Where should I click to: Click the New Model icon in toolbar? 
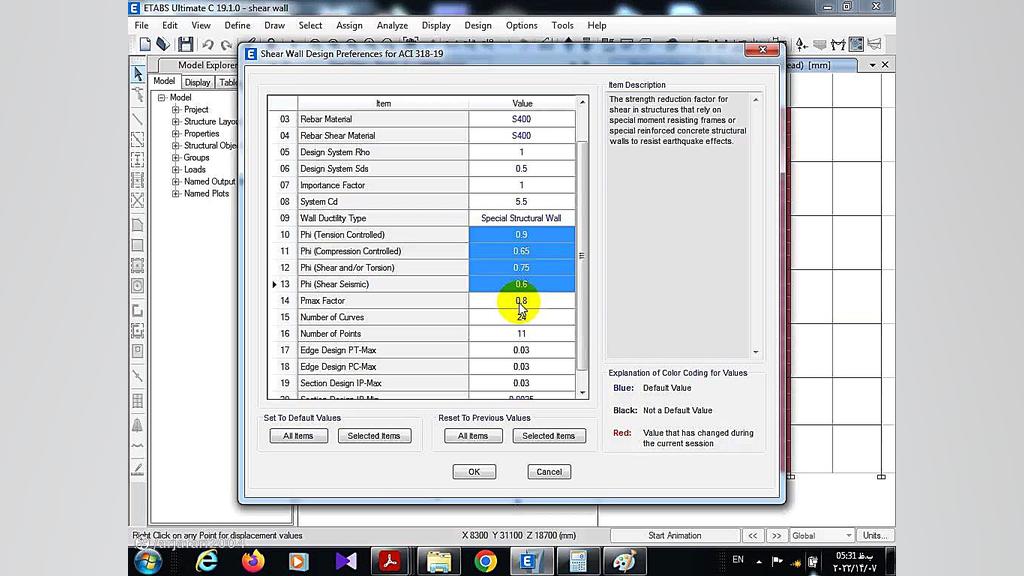click(x=145, y=44)
